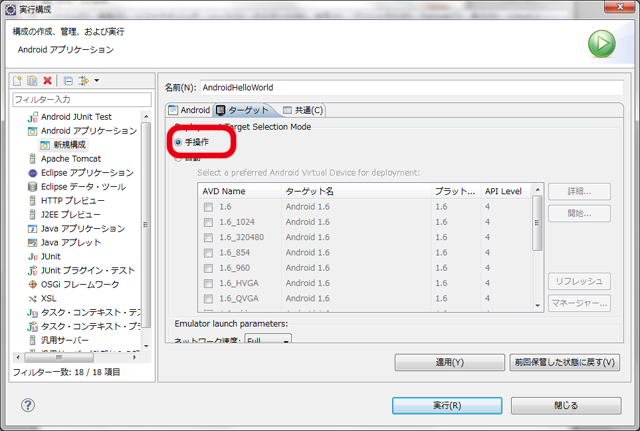Select Android JUnit Test configuration type
The width and height of the screenshot is (640, 431).
[x=76, y=117]
